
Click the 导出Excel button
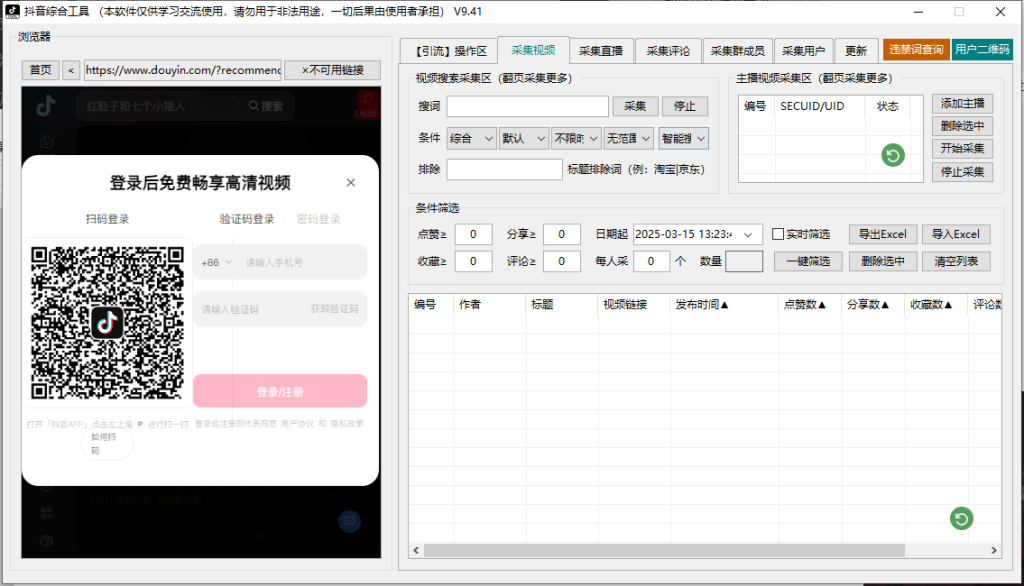click(x=883, y=233)
